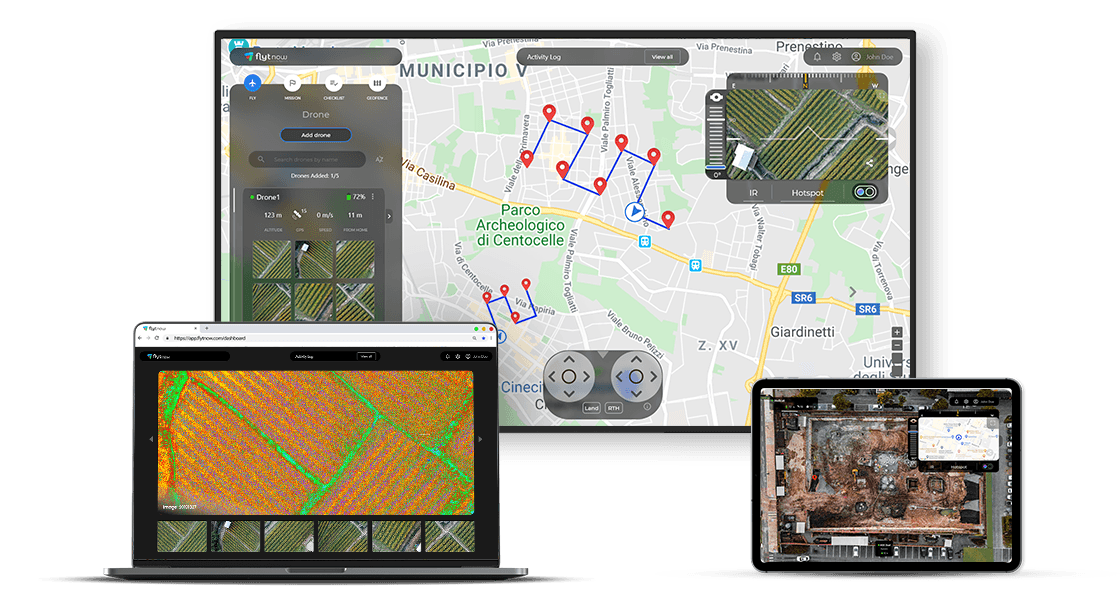Click the 72% battery indicator

coord(356,196)
